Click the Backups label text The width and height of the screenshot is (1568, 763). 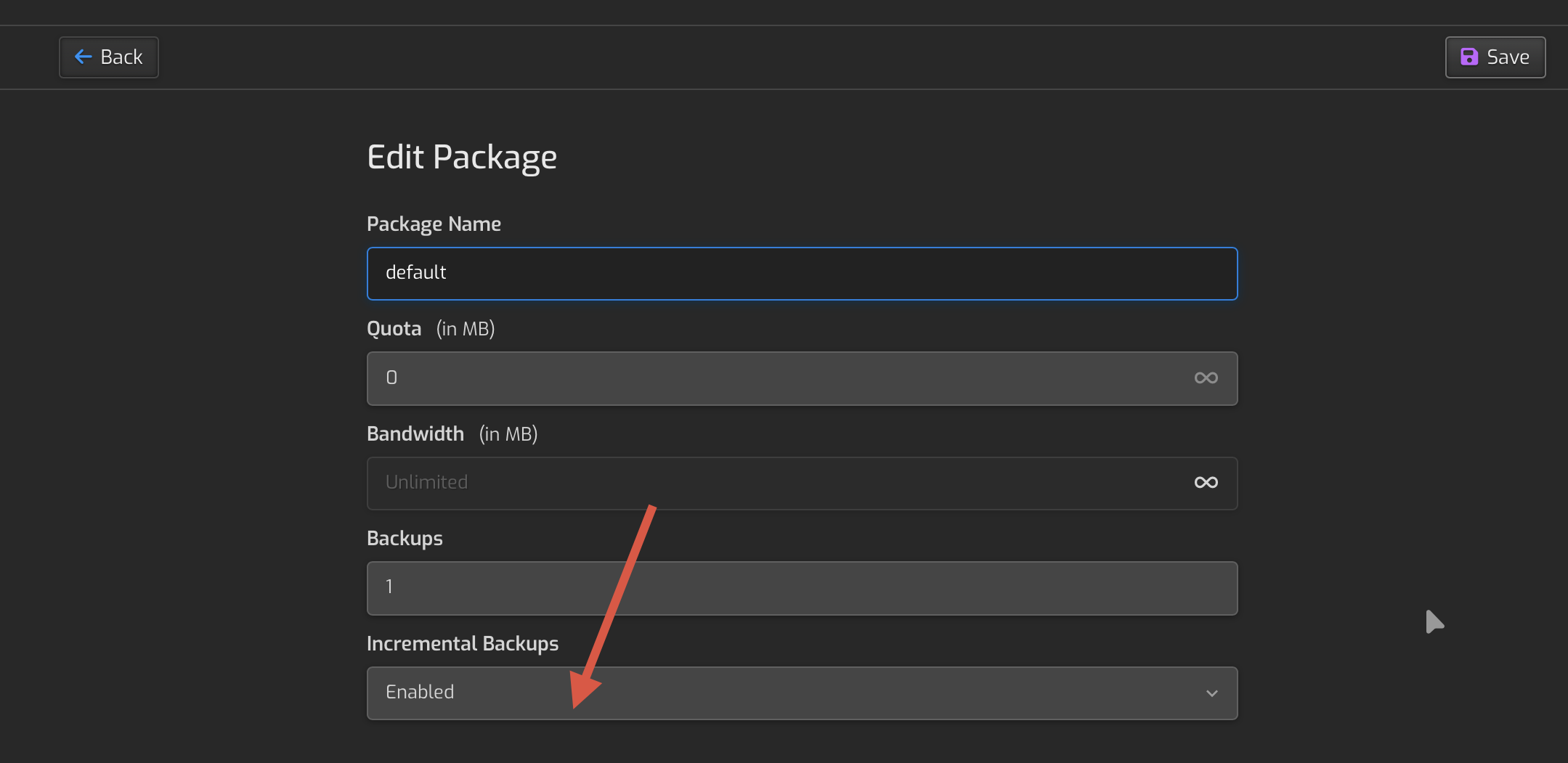click(x=405, y=539)
